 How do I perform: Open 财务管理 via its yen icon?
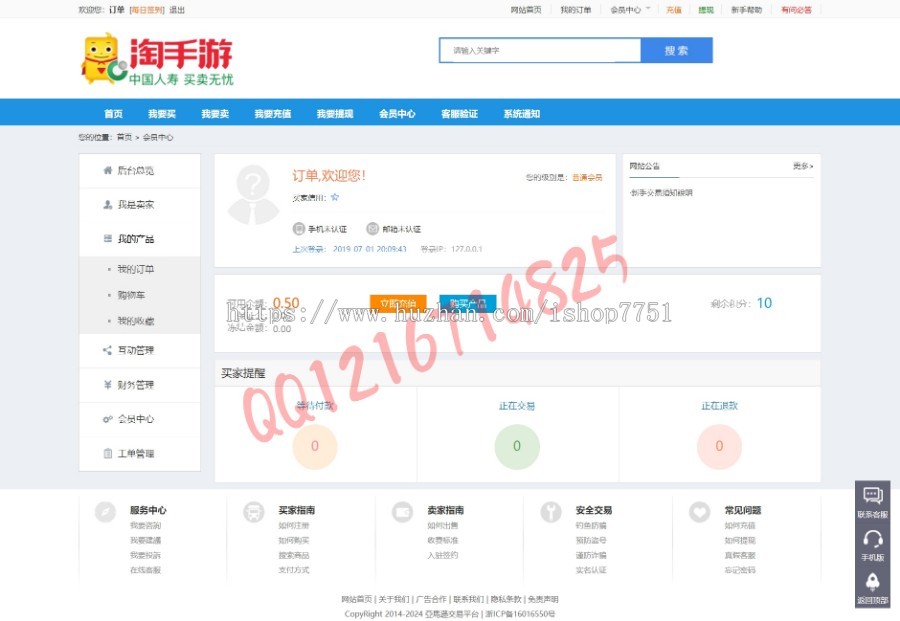[x=107, y=385]
